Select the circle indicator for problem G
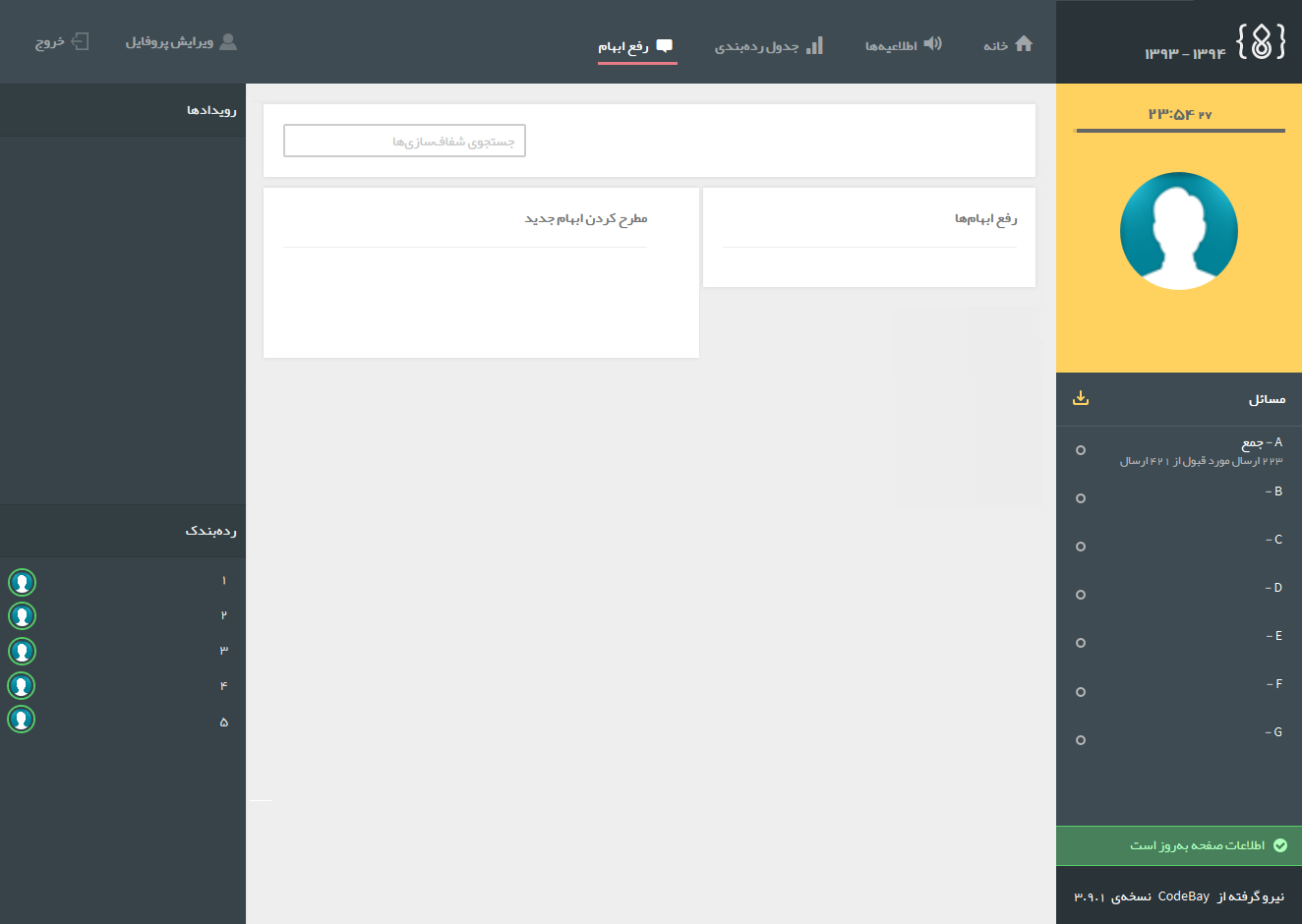 point(1081,740)
